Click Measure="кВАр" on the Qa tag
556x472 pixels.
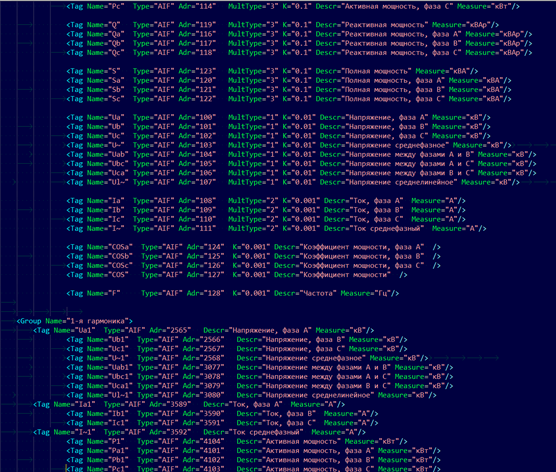point(496,34)
